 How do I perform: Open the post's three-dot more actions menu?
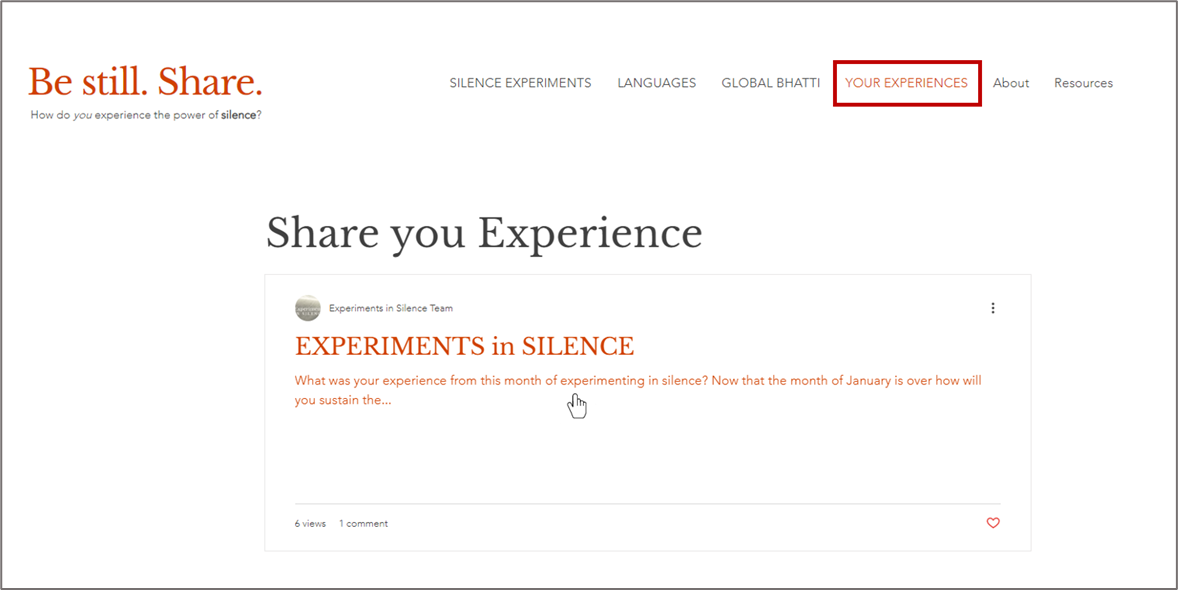(992, 308)
